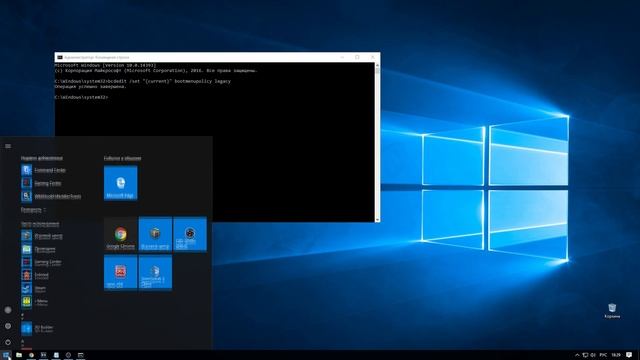Open the Recycle Bin on the desktop
Screen dimensions: 640x360
pos(612,311)
